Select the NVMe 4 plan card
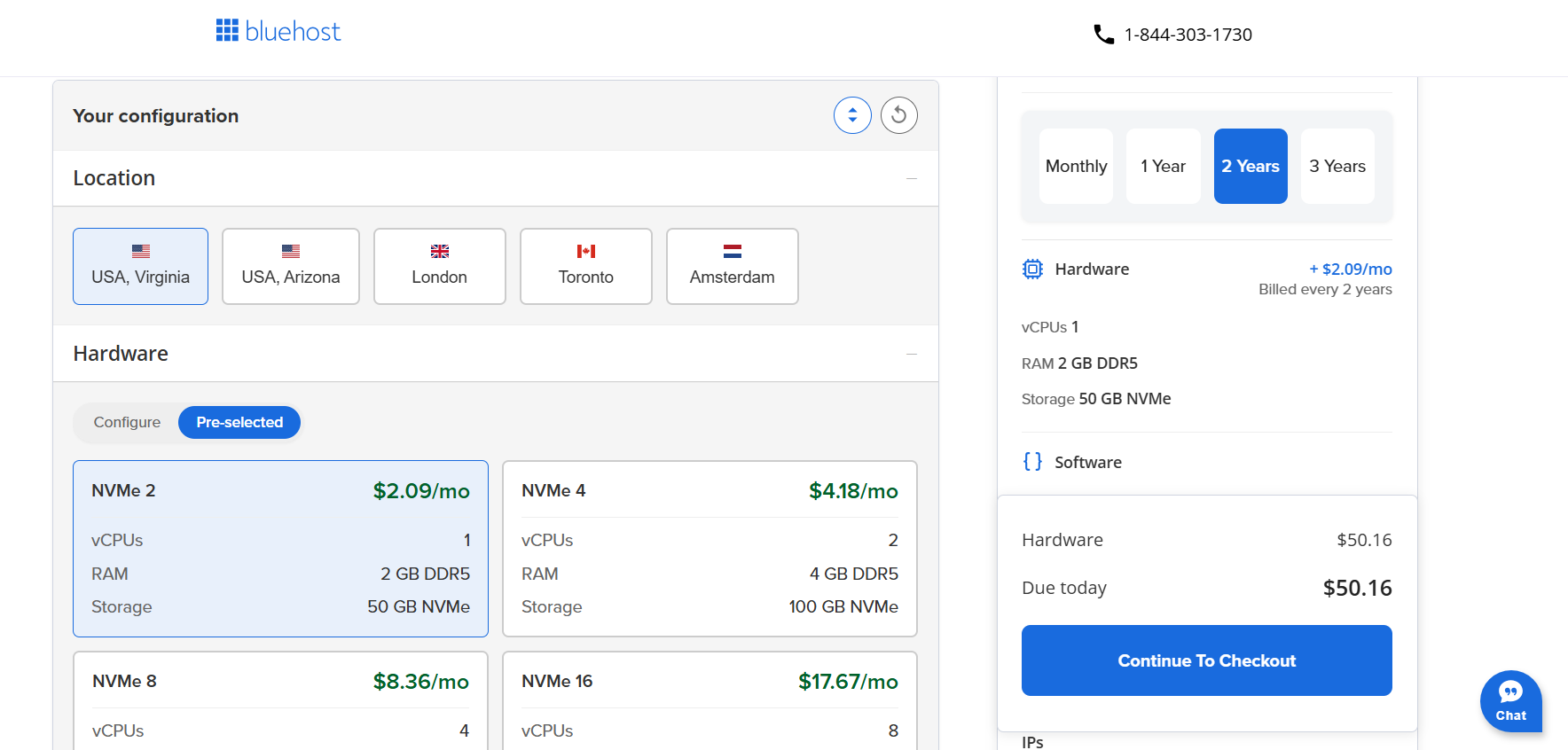The height and width of the screenshot is (750, 1568). coord(710,549)
